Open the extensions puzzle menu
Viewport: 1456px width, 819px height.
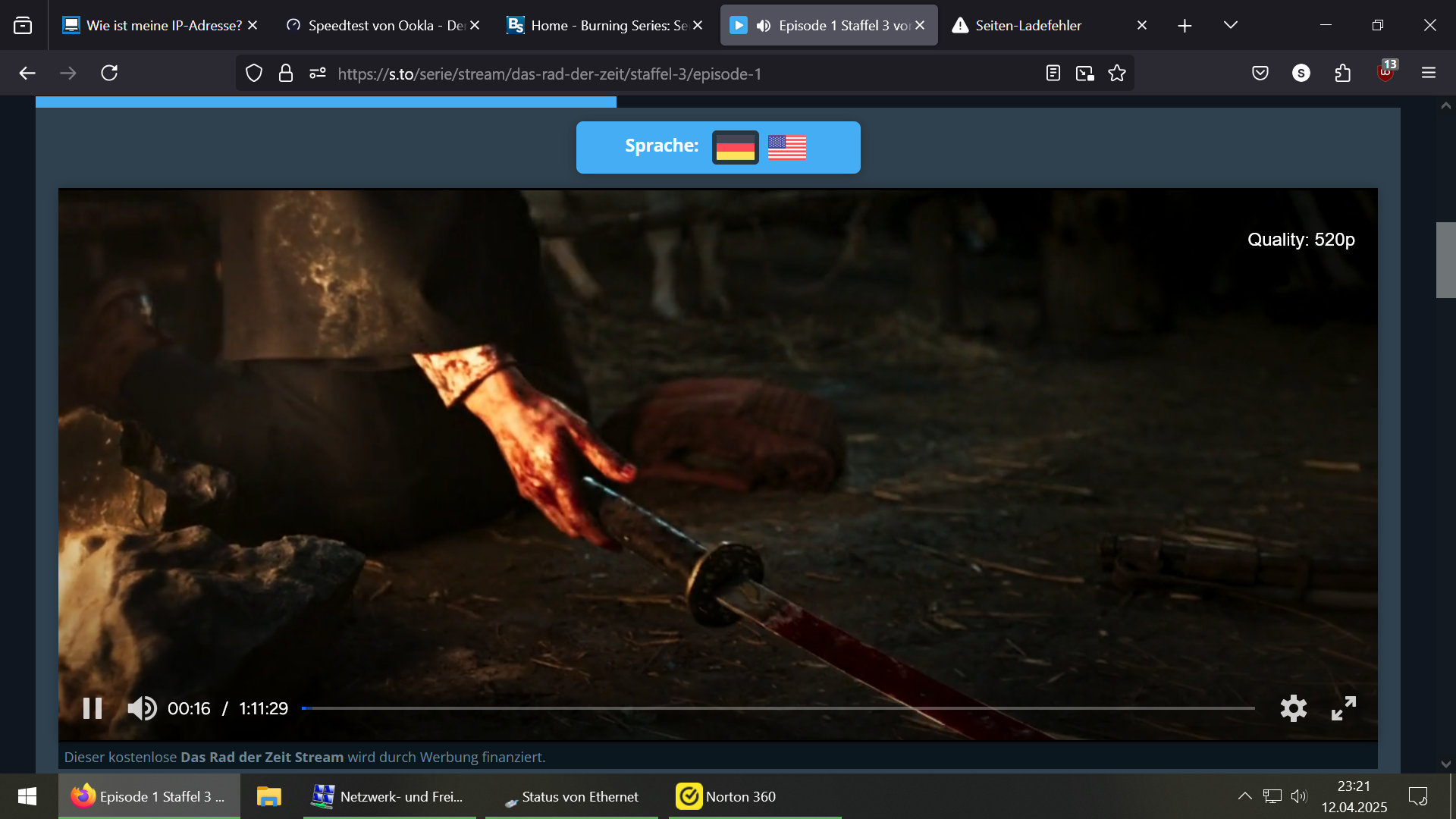coord(1343,73)
